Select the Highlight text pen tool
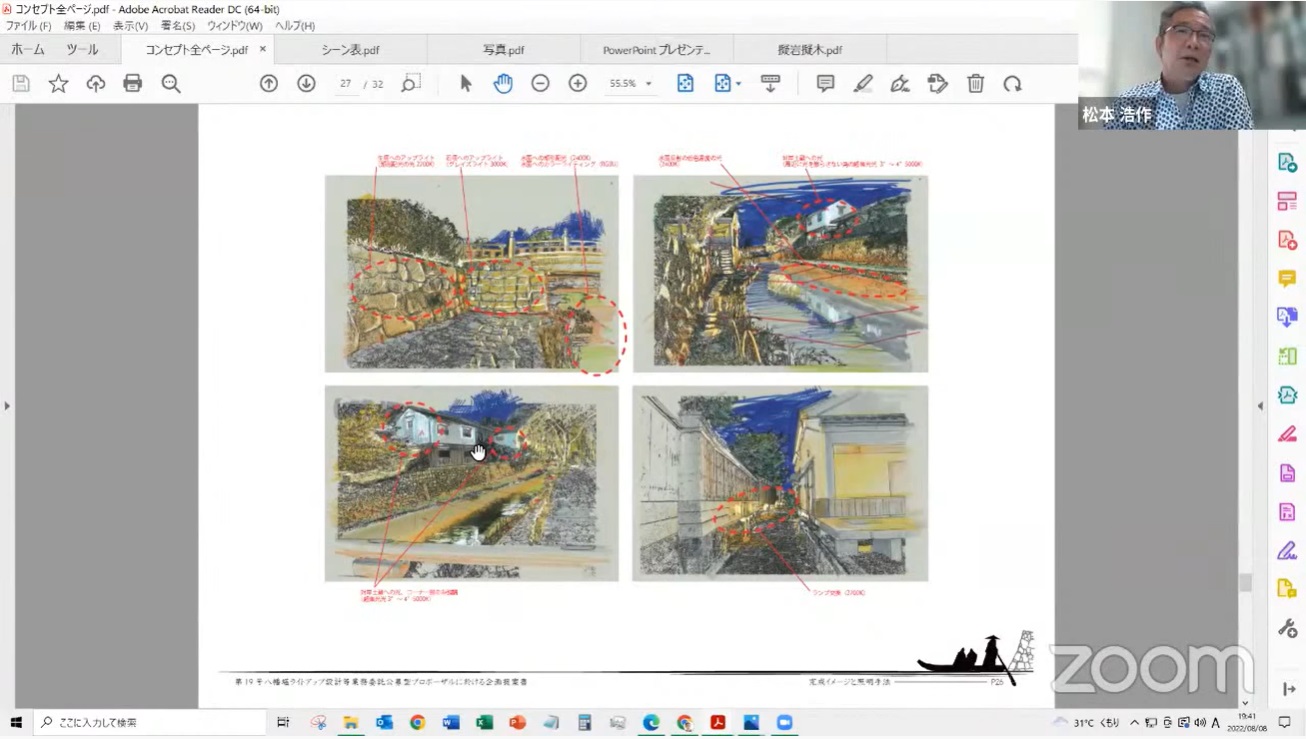The width and height of the screenshot is (1306, 739). (863, 84)
